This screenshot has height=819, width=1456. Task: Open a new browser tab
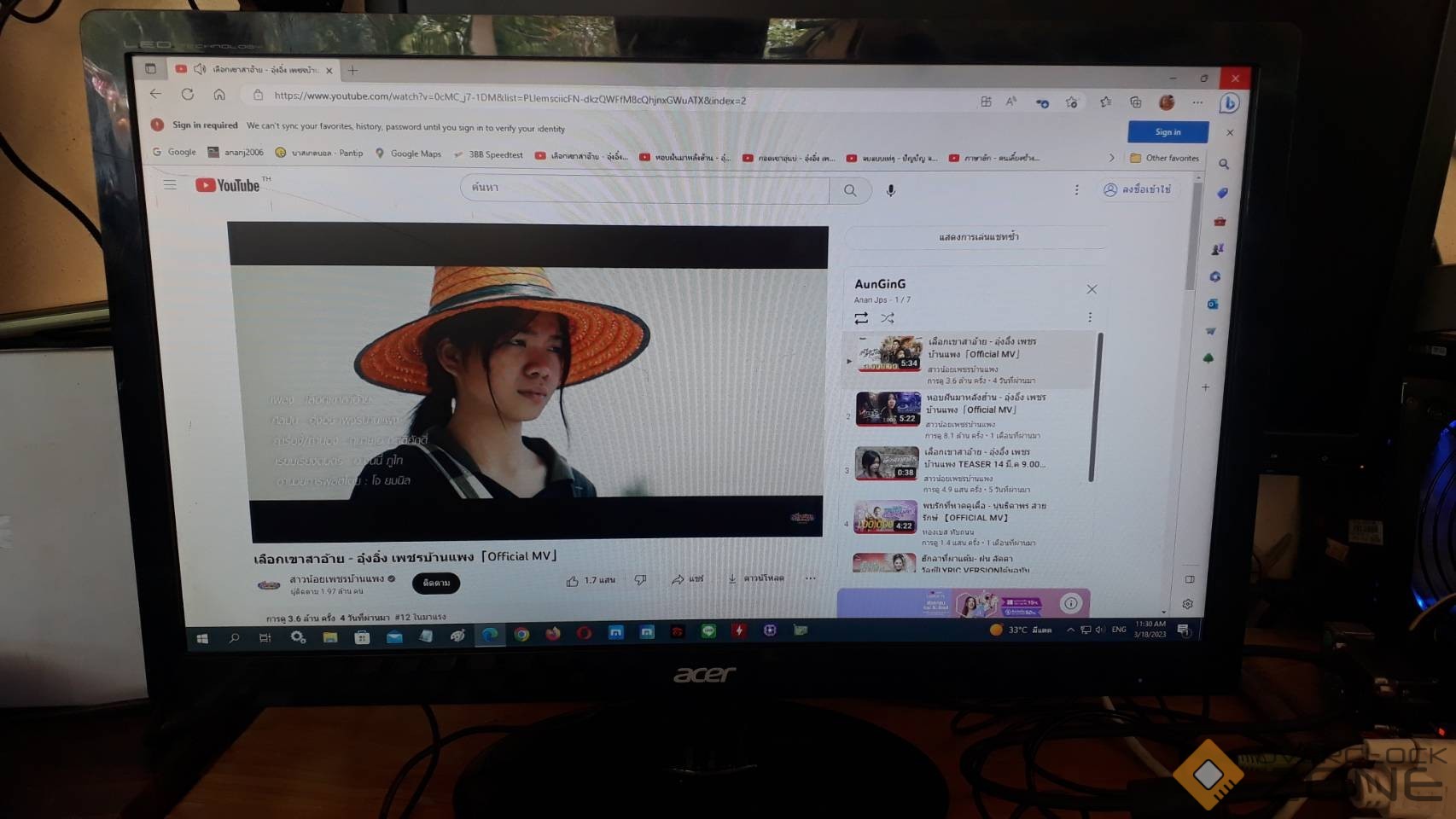352,70
